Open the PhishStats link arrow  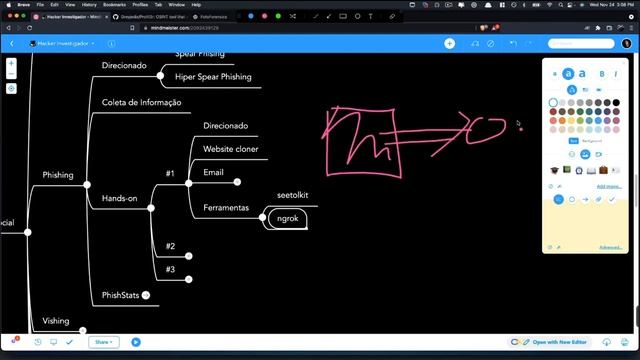click(146, 295)
